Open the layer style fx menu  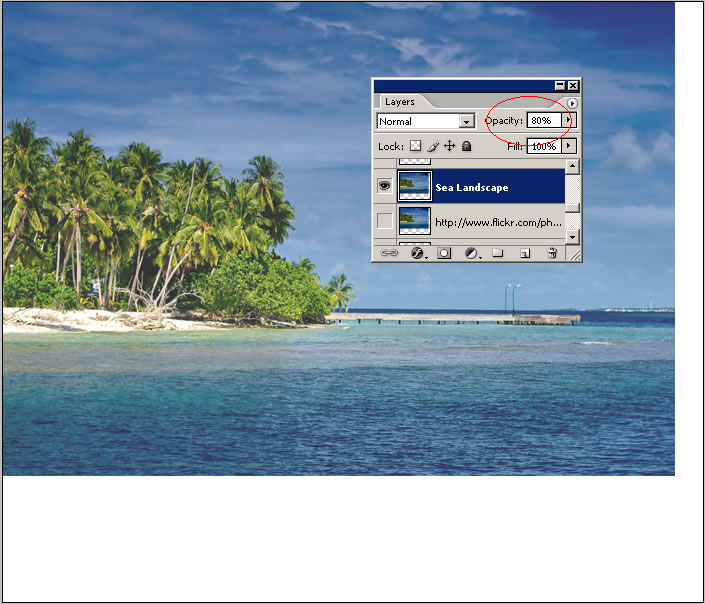tap(418, 254)
